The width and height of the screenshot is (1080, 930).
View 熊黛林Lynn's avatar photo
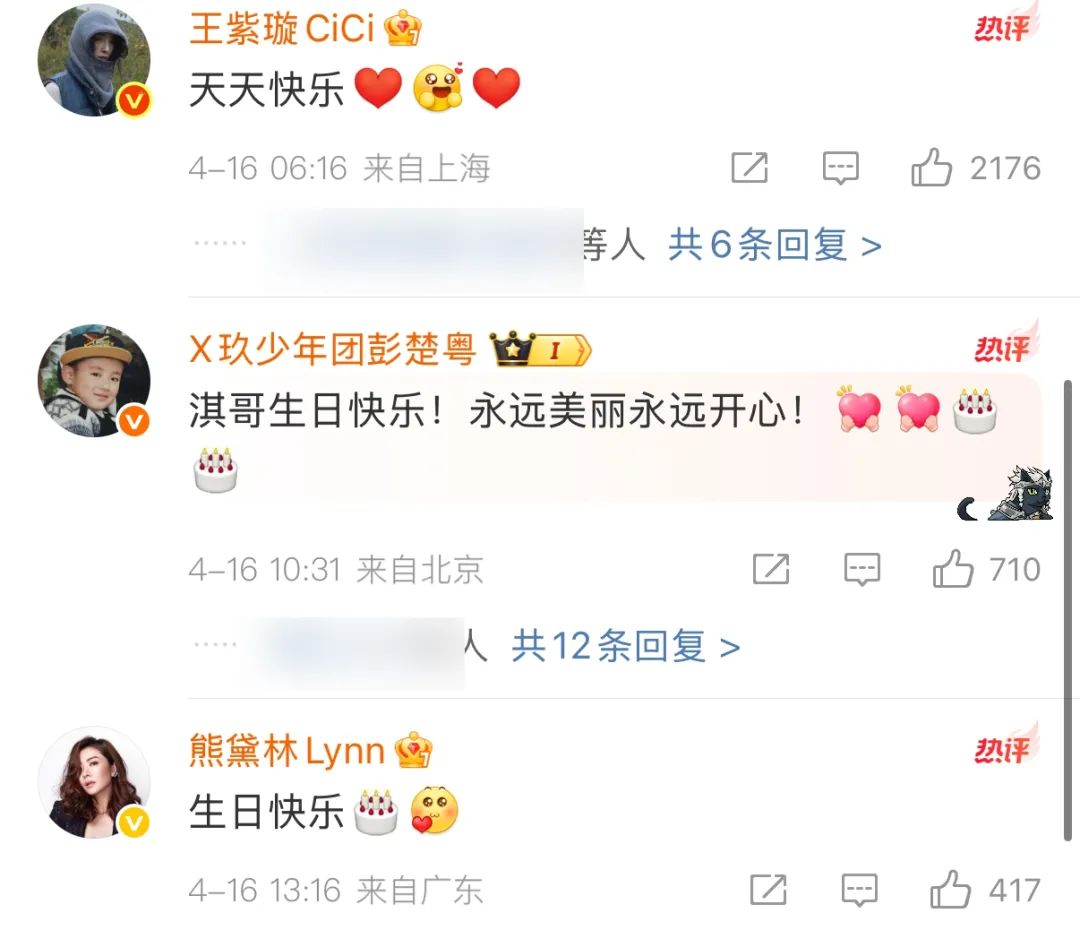pos(94,783)
